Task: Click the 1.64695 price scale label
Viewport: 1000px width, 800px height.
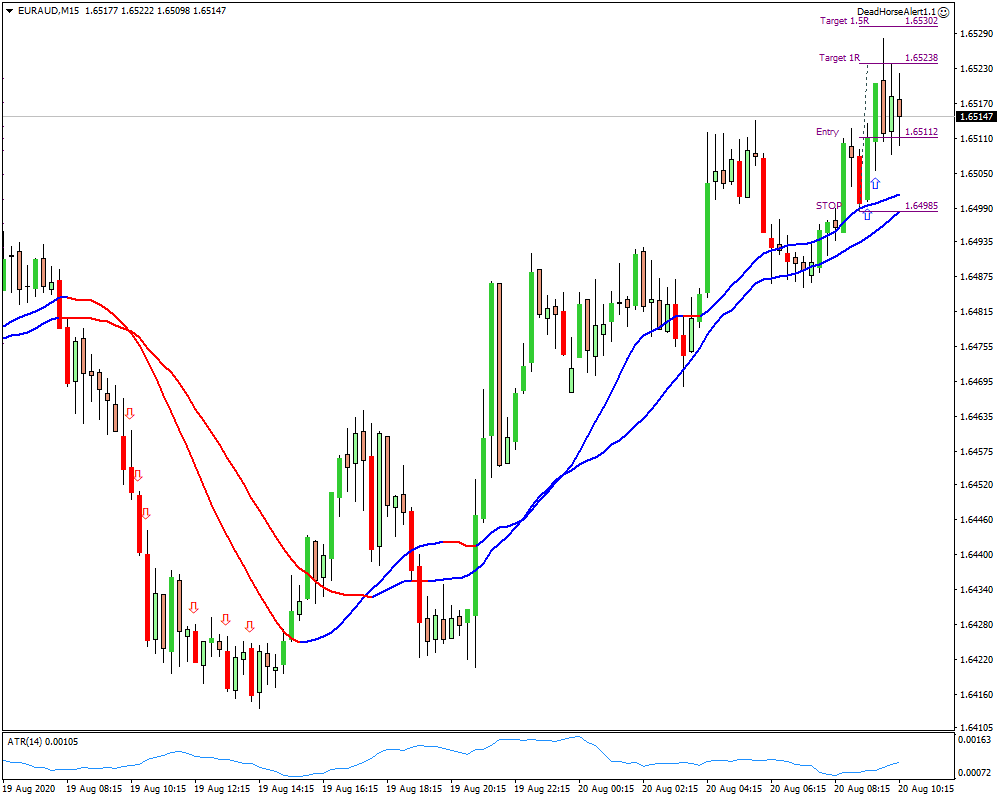Action: [x=977, y=382]
